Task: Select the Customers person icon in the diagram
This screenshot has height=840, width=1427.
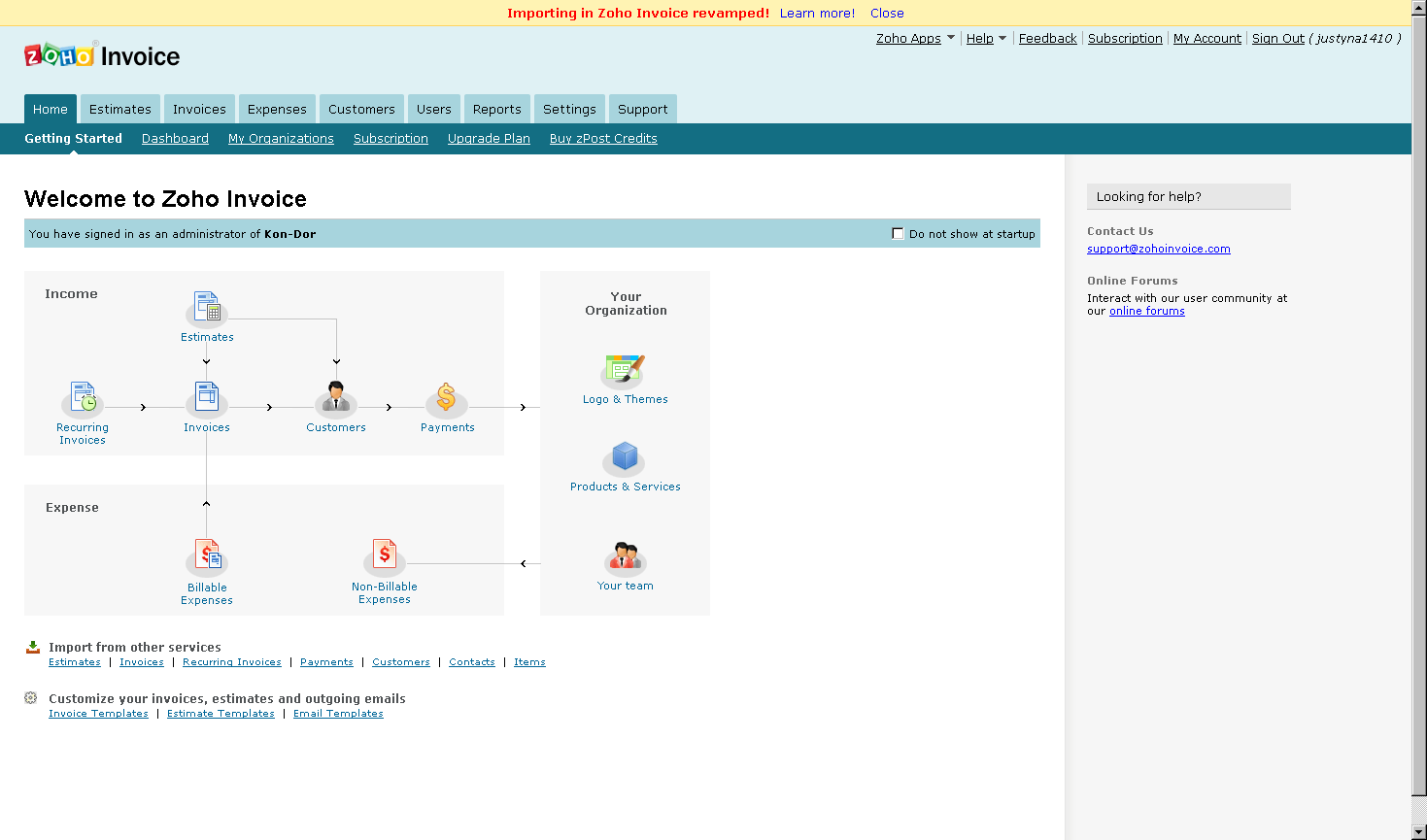Action: (336, 398)
